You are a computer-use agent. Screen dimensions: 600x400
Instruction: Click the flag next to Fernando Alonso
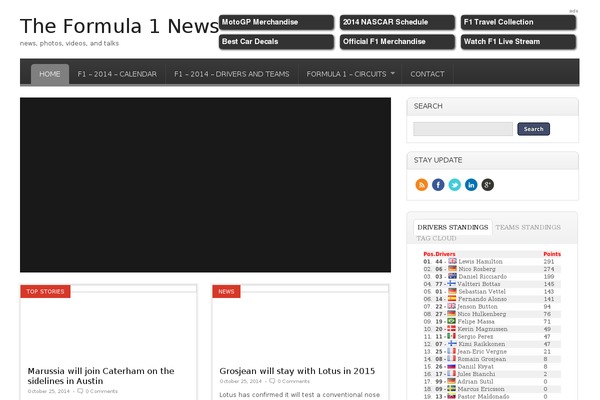point(452,299)
